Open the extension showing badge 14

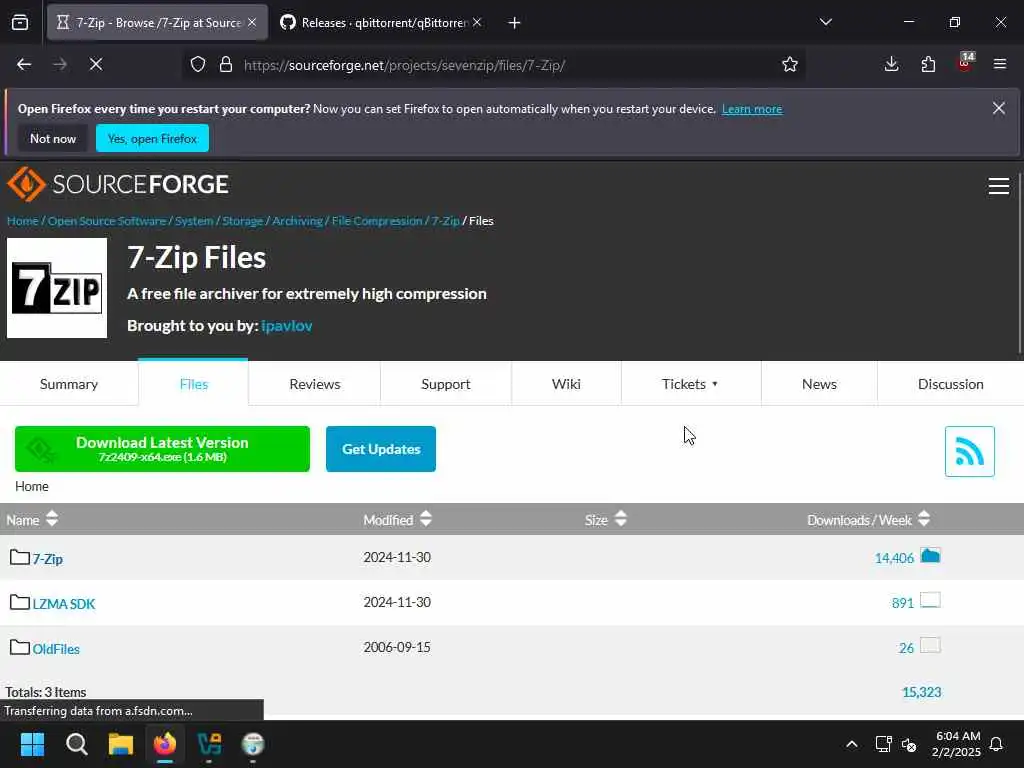tap(965, 63)
